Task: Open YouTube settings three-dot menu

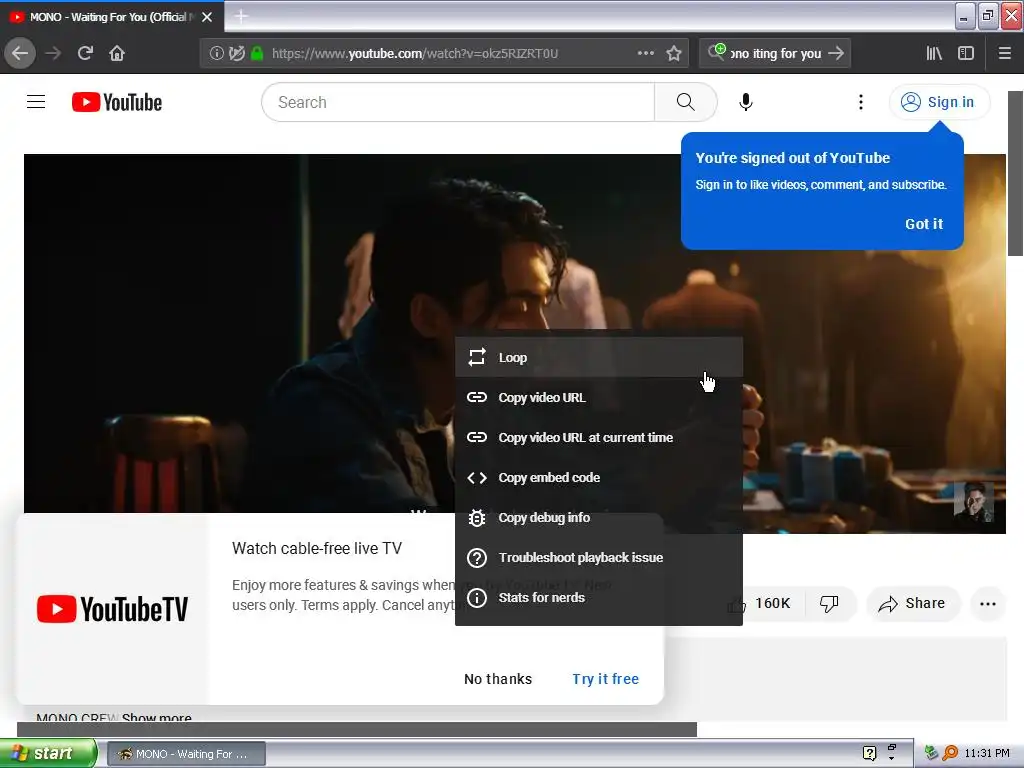Action: click(861, 102)
